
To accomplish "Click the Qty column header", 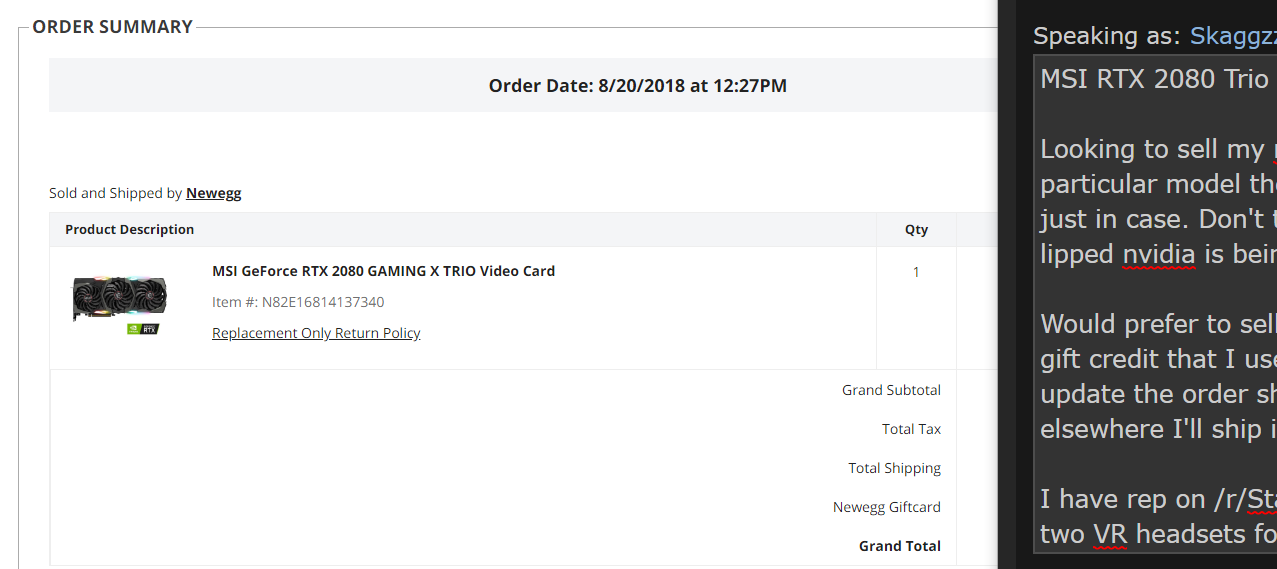I will [916, 229].
